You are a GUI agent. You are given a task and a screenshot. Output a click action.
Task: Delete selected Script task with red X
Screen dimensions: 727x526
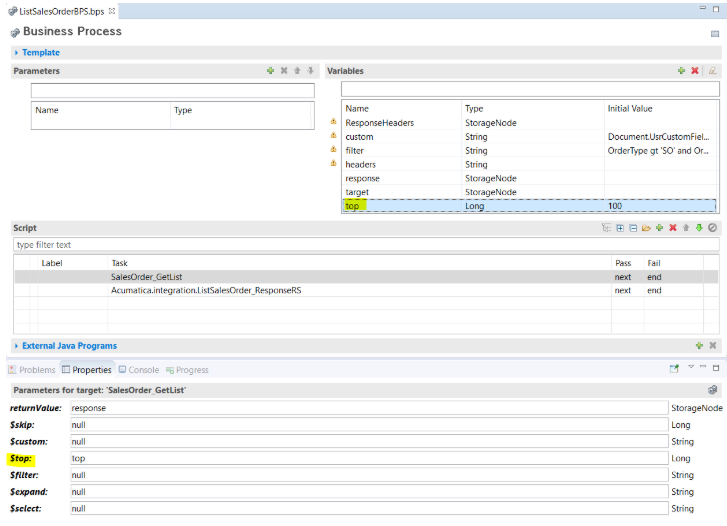tap(673, 228)
